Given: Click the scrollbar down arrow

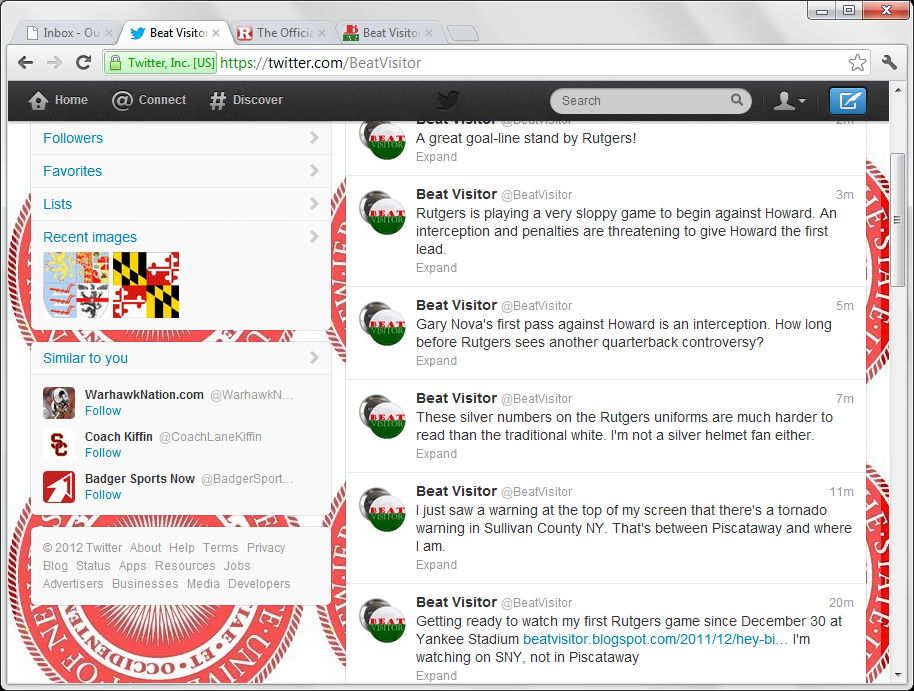Looking at the screenshot, I should pyautogui.click(x=898, y=675).
